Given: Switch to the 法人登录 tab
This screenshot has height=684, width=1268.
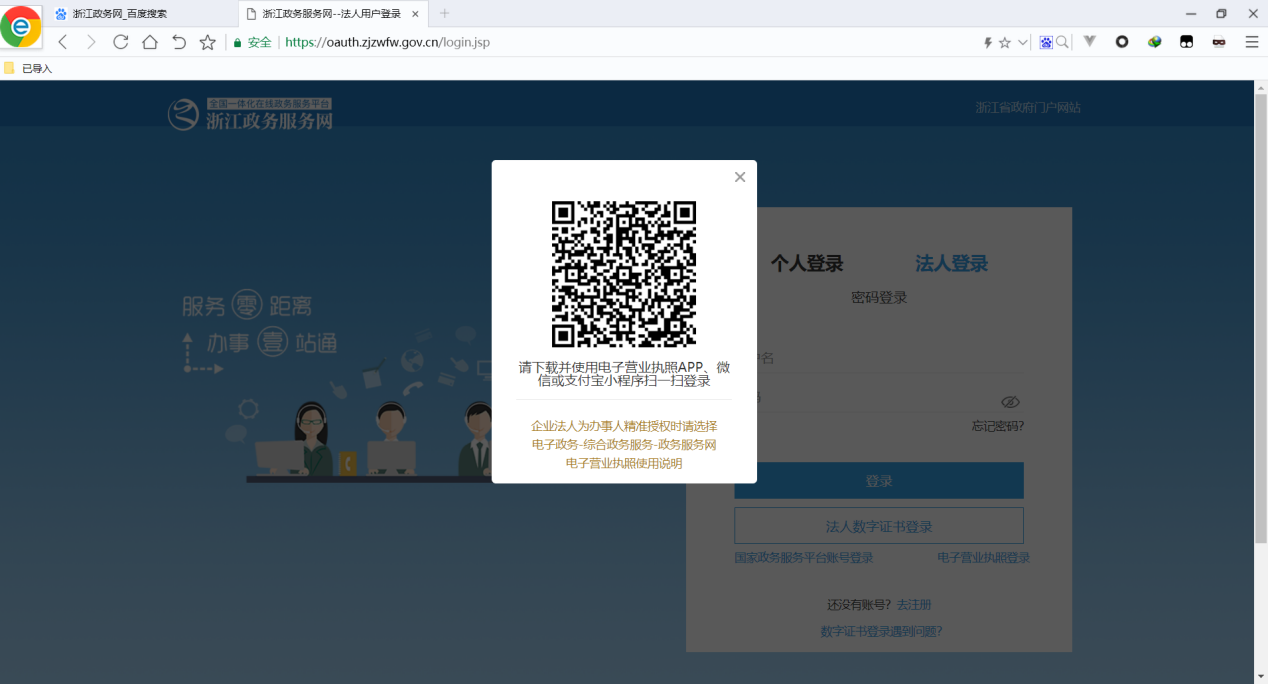Looking at the screenshot, I should point(952,264).
